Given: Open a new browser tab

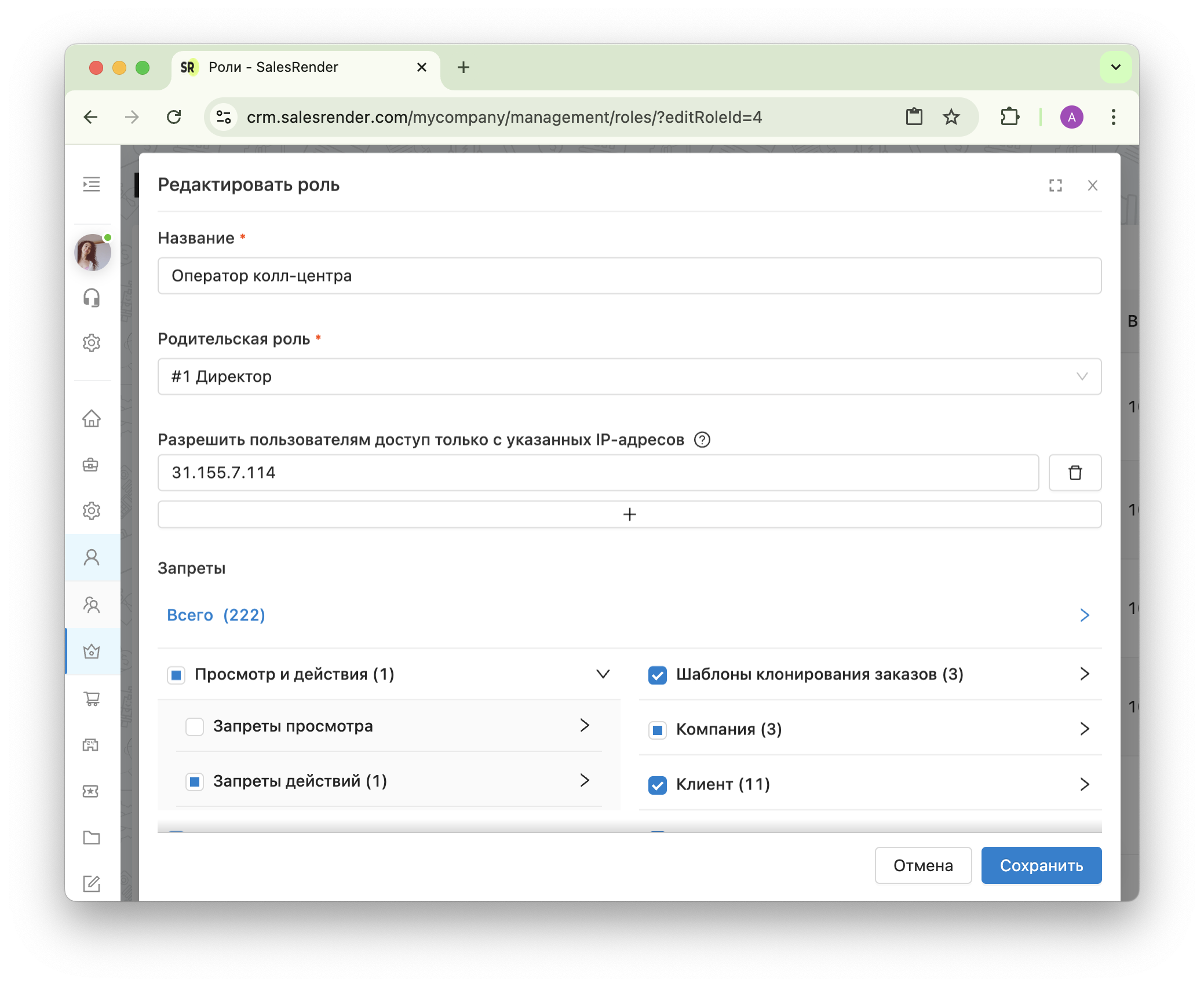Looking at the screenshot, I should (x=464, y=67).
